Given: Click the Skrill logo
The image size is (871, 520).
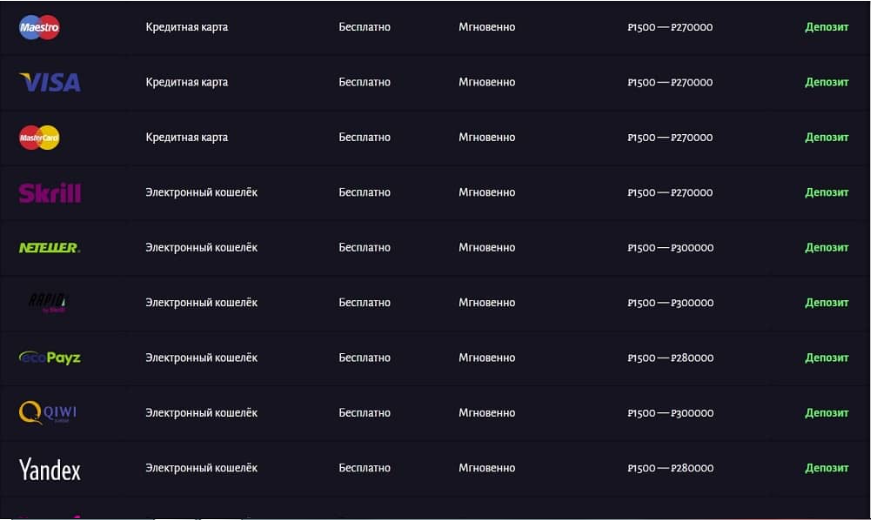Looking at the screenshot, I should (x=50, y=192).
